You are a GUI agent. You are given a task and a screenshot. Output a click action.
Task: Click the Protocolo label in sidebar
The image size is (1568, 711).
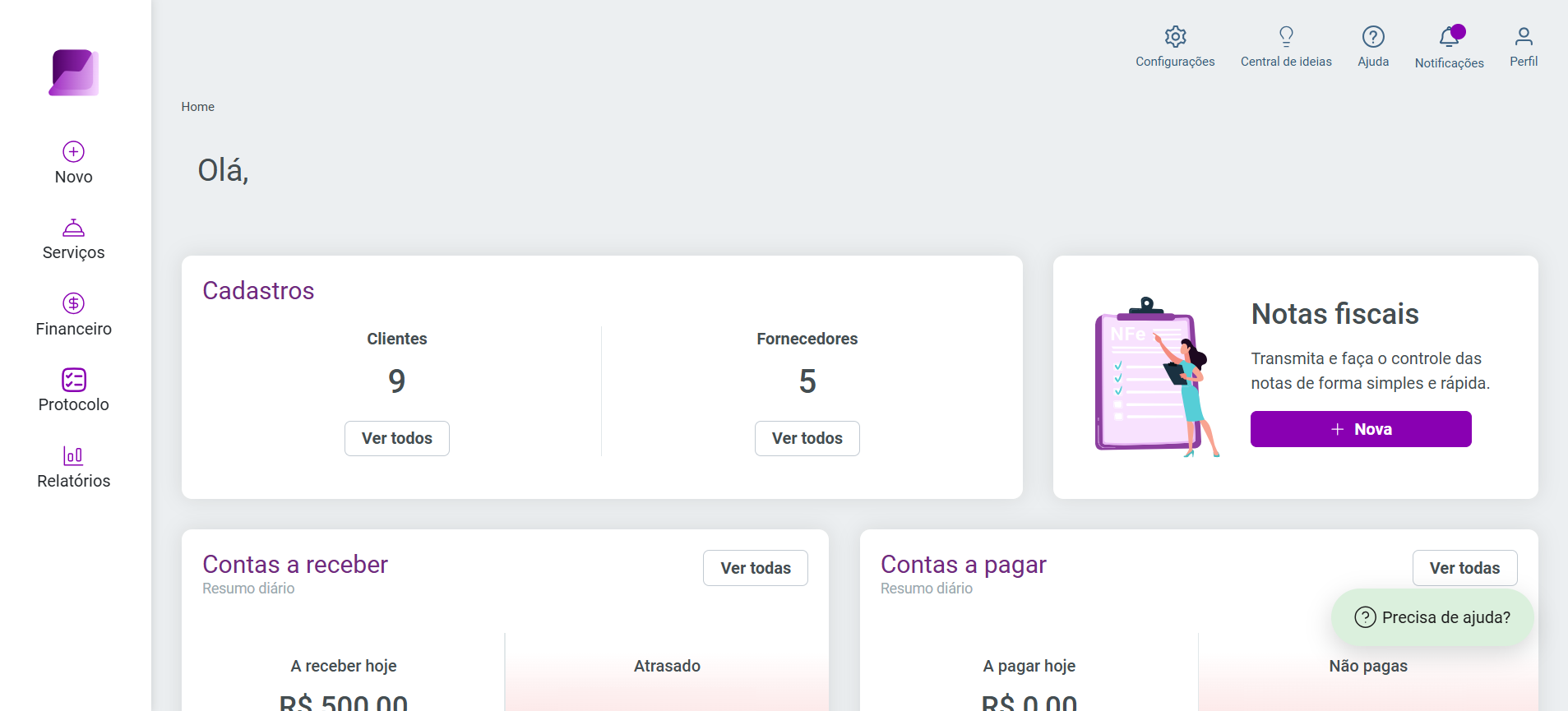[x=74, y=404]
